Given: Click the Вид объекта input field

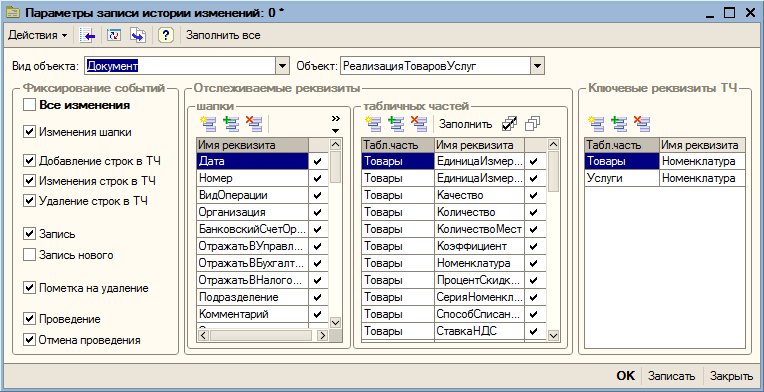Looking at the screenshot, I should (180, 66).
